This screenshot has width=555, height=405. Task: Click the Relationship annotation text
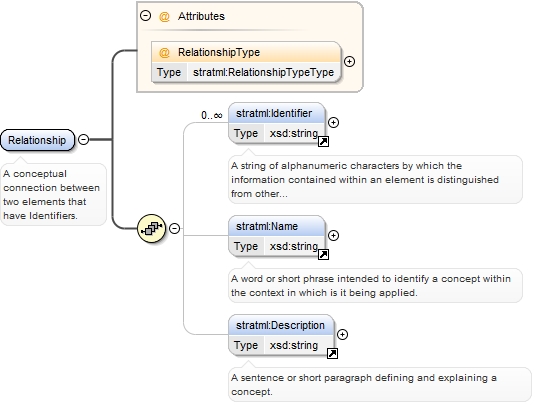click(52, 195)
